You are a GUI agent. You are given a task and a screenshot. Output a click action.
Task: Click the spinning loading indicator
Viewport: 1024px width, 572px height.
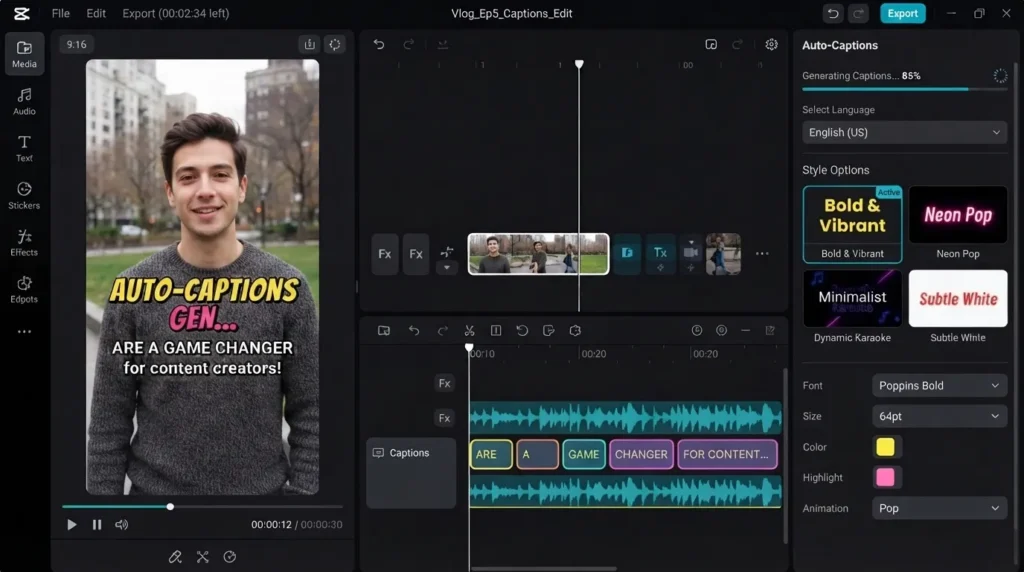1000,76
